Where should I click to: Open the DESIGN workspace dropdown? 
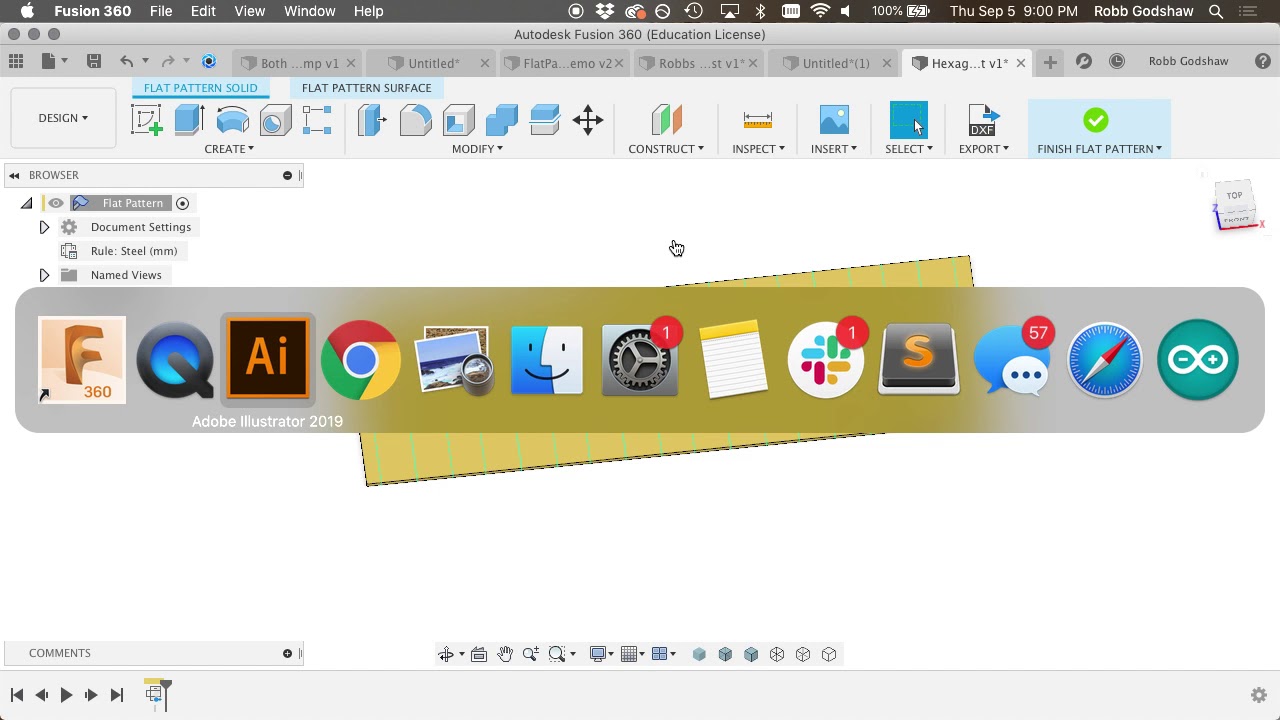tap(63, 118)
